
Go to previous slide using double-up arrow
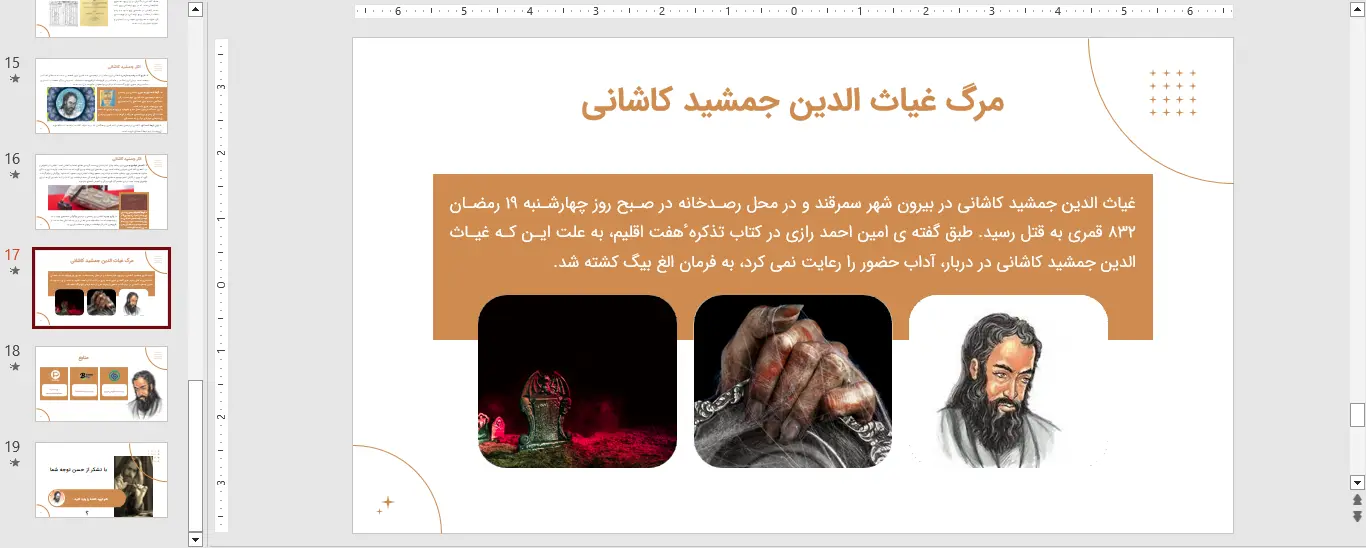click(1357, 499)
